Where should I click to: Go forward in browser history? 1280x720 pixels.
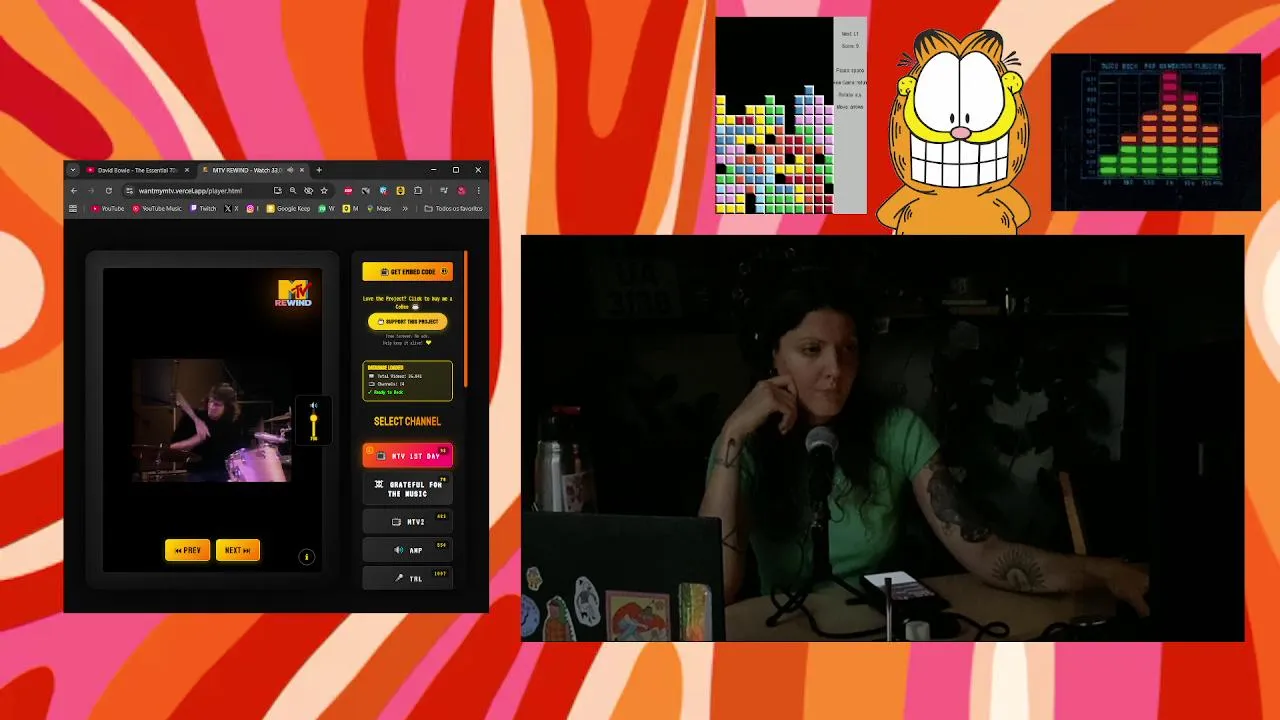click(x=90, y=190)
